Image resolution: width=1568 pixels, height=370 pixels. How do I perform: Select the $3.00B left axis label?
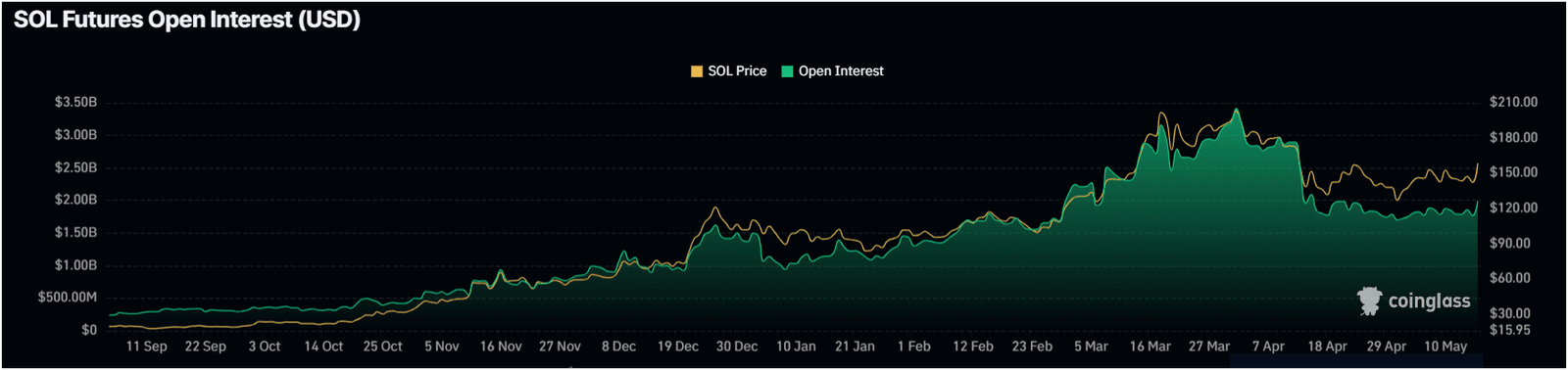pos(75,134)
